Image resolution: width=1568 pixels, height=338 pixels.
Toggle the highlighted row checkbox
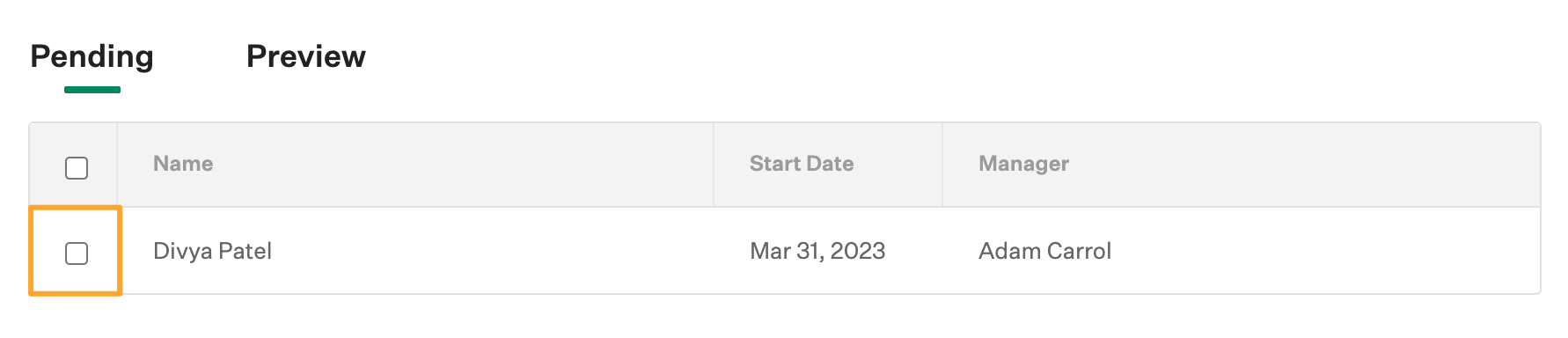(77, 253)
